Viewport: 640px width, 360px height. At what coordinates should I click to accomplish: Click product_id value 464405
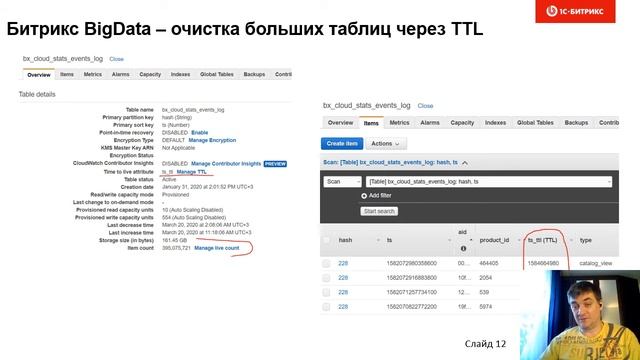[x=489, y=264]
